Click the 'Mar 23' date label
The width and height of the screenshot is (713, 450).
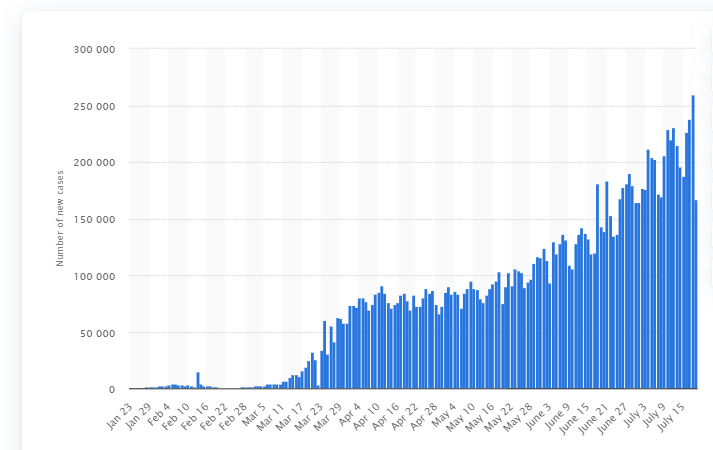point(310,416)
